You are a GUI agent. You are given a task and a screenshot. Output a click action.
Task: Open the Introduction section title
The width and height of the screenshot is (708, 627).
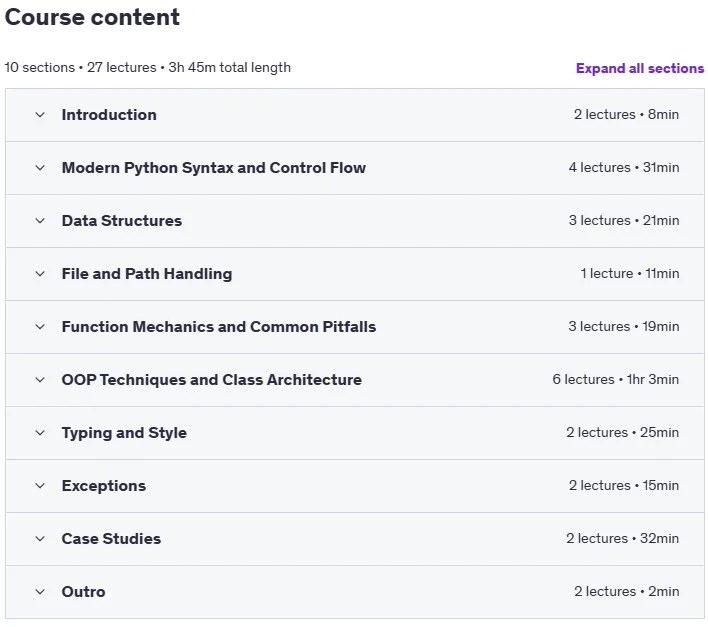[109, 115]
